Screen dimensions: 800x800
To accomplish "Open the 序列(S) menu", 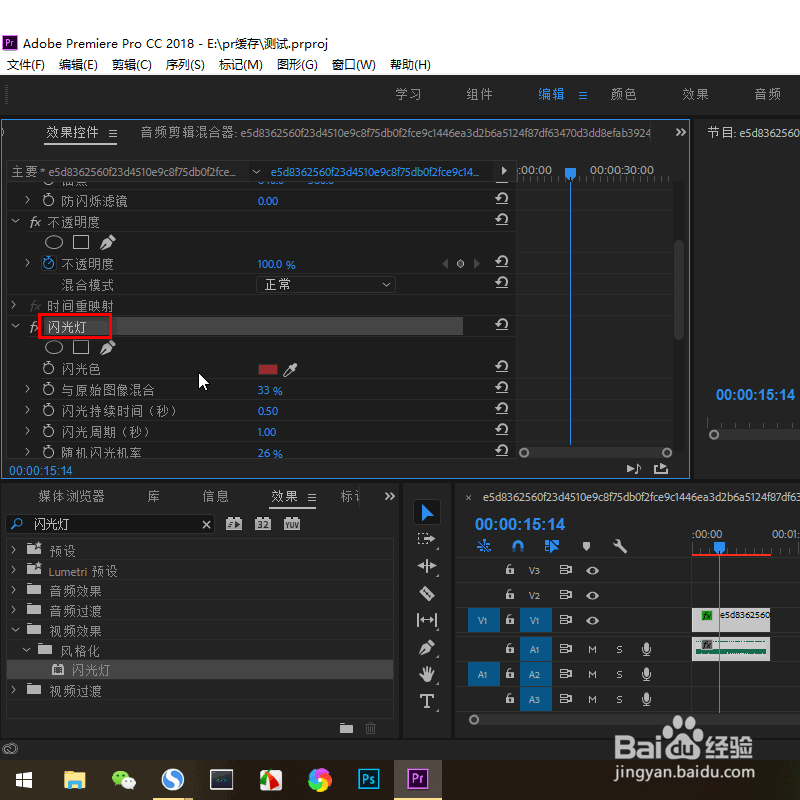I will click(x=185, y=65).
